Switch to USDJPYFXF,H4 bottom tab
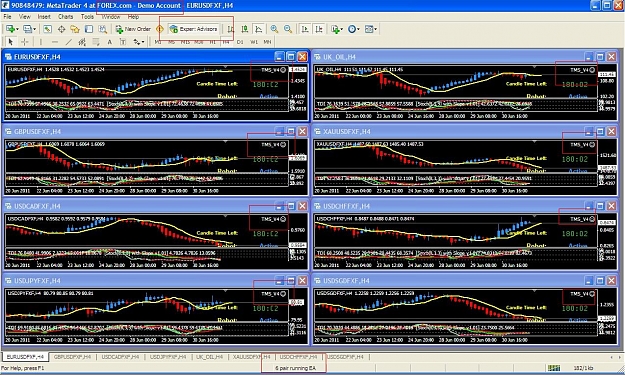625x375 pixels. pyautogui.click(x=168, y=357)
